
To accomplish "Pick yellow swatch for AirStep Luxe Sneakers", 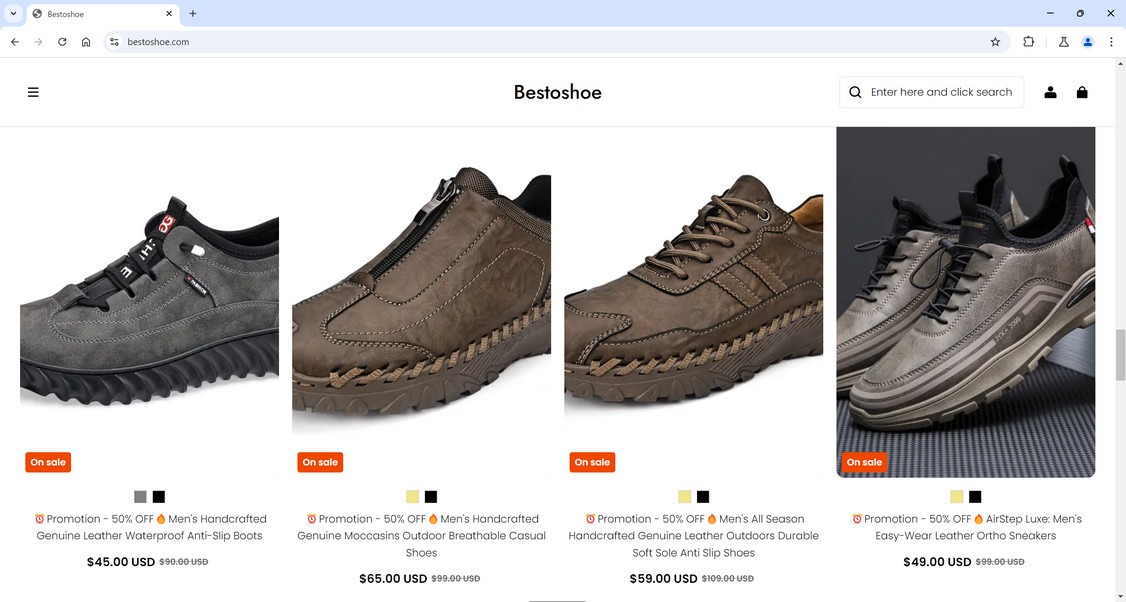I will [957, 497].
